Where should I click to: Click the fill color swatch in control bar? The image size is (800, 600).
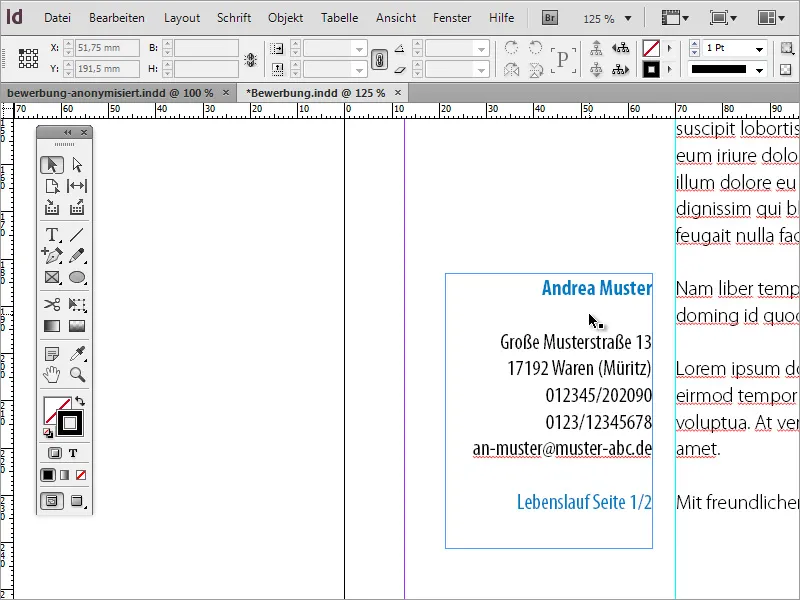coord(651,48)
